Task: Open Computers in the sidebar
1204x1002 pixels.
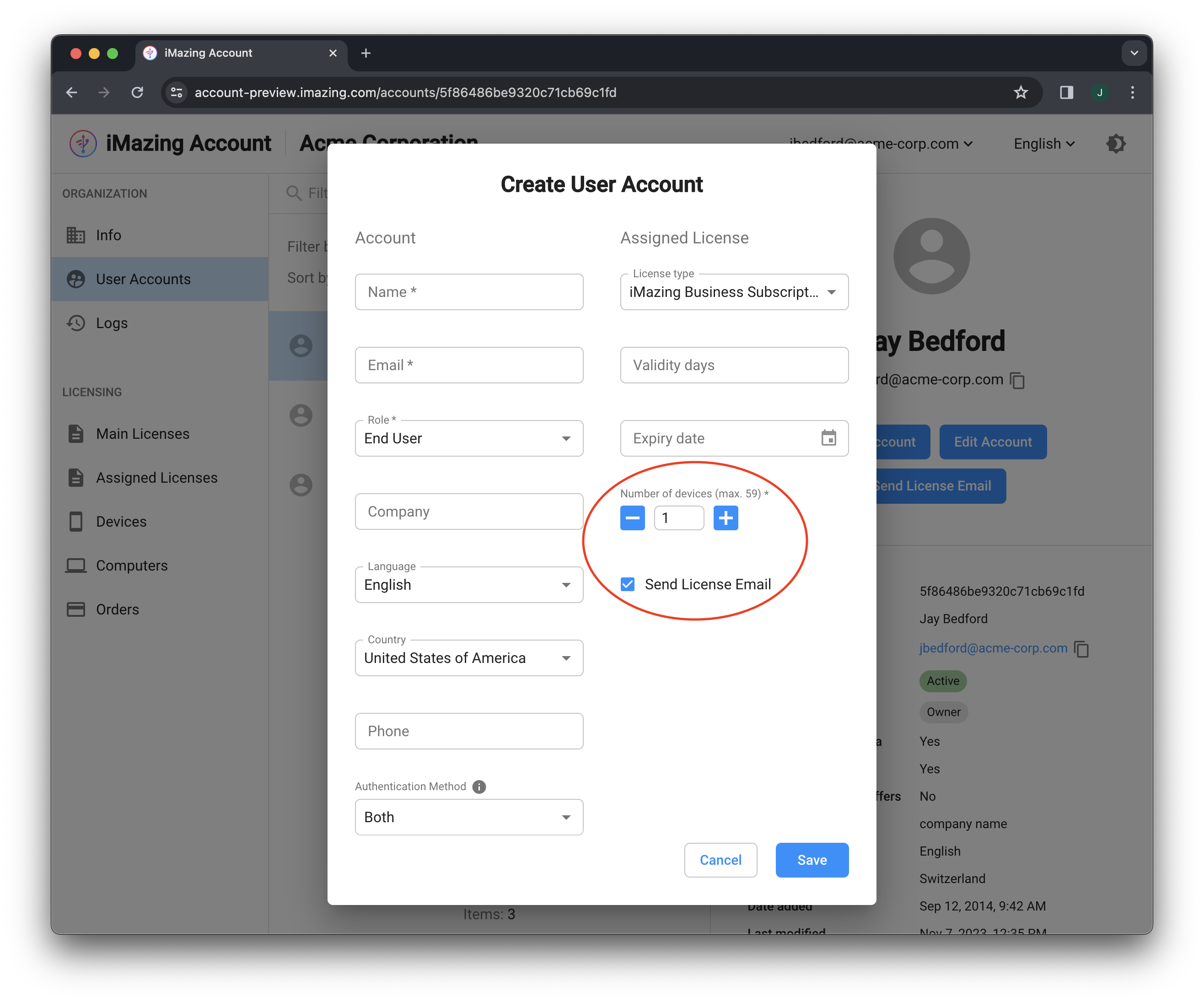Action: [x=160, y=565]
